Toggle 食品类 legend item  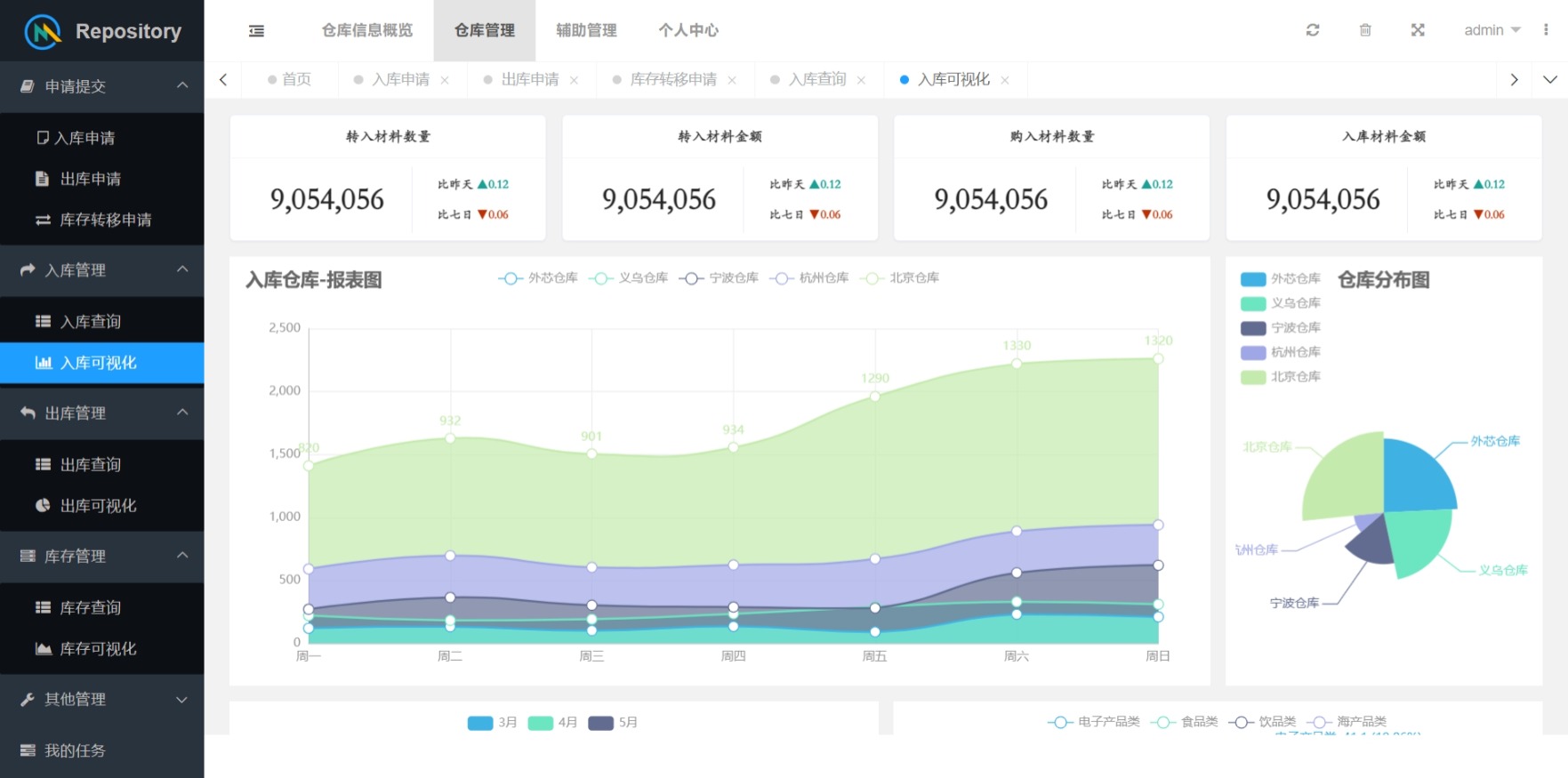(1184, 722)
